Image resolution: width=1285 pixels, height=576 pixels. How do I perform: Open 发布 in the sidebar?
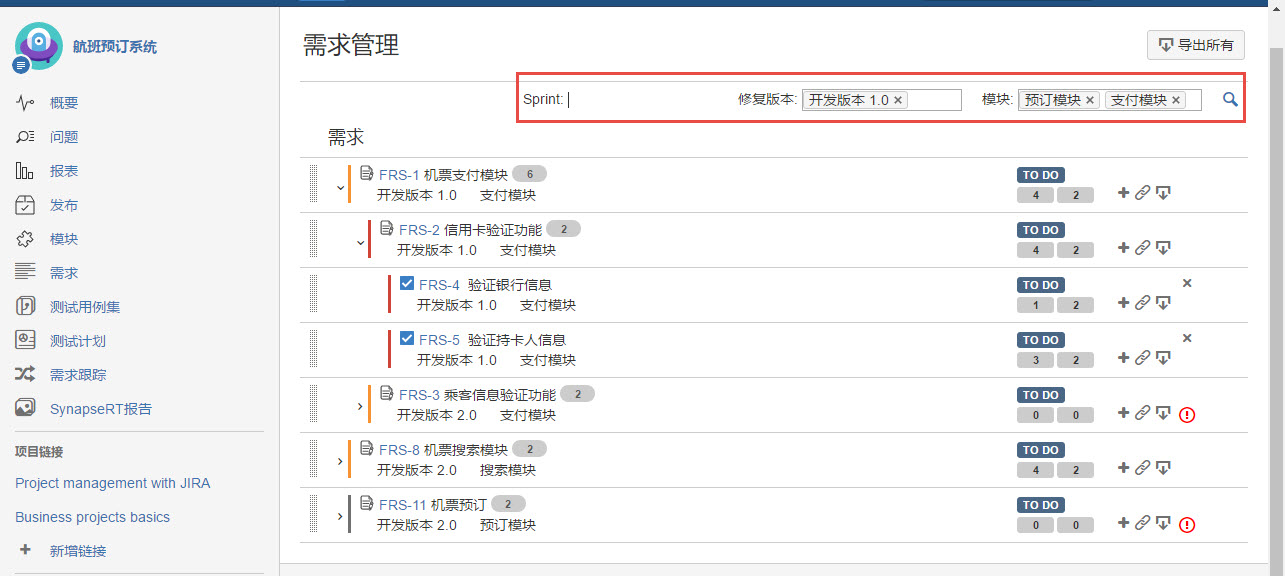coord(64,205)
